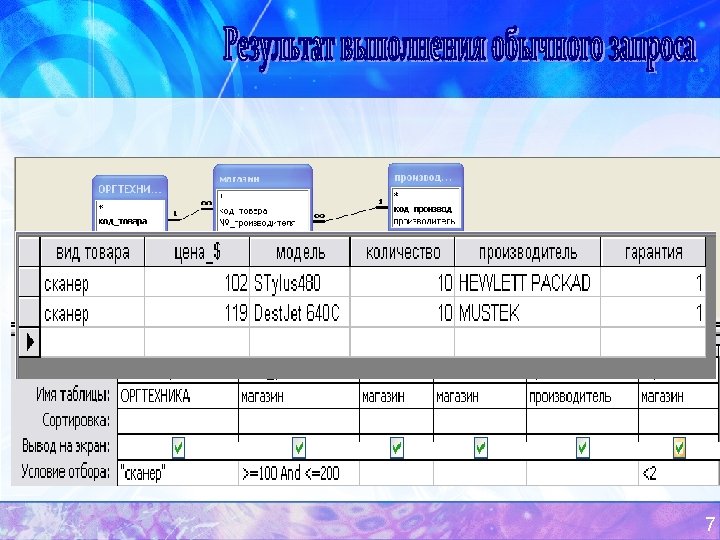Click cell "HEWLETT PACKAD"
This screenshot has height=540, width=720.
tap(528, 282)
